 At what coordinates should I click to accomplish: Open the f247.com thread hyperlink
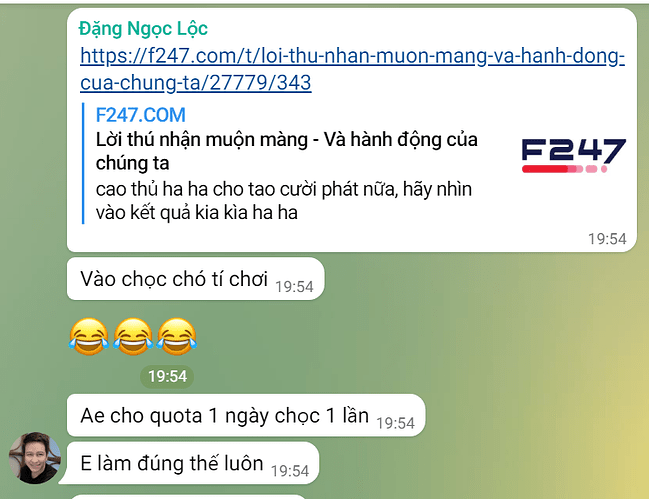(352, 69)
